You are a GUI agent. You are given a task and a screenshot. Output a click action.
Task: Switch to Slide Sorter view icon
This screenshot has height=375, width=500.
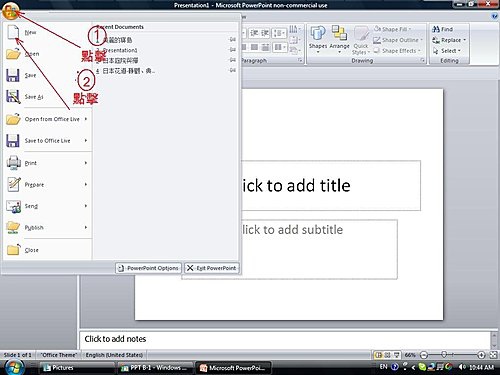[x=387, y=355]
